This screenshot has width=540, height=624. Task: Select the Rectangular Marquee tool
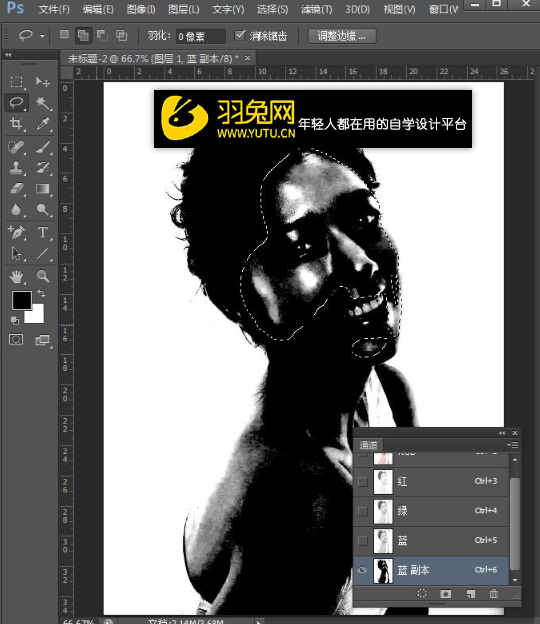point(16,82)
